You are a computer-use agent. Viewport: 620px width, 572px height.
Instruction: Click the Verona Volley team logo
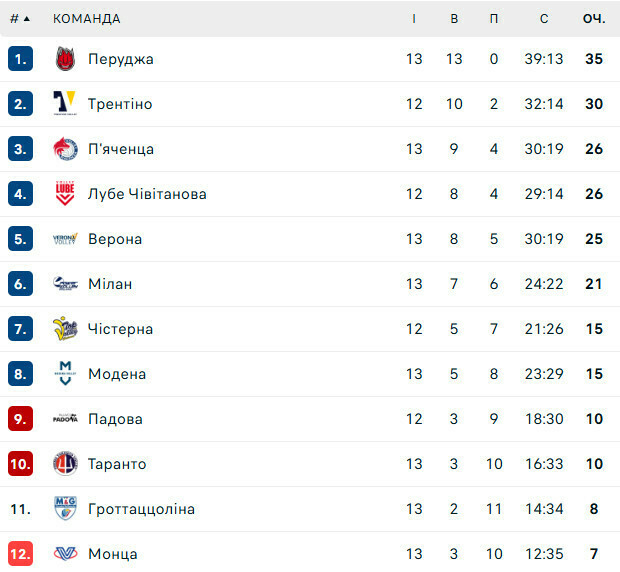pos(65,239)
